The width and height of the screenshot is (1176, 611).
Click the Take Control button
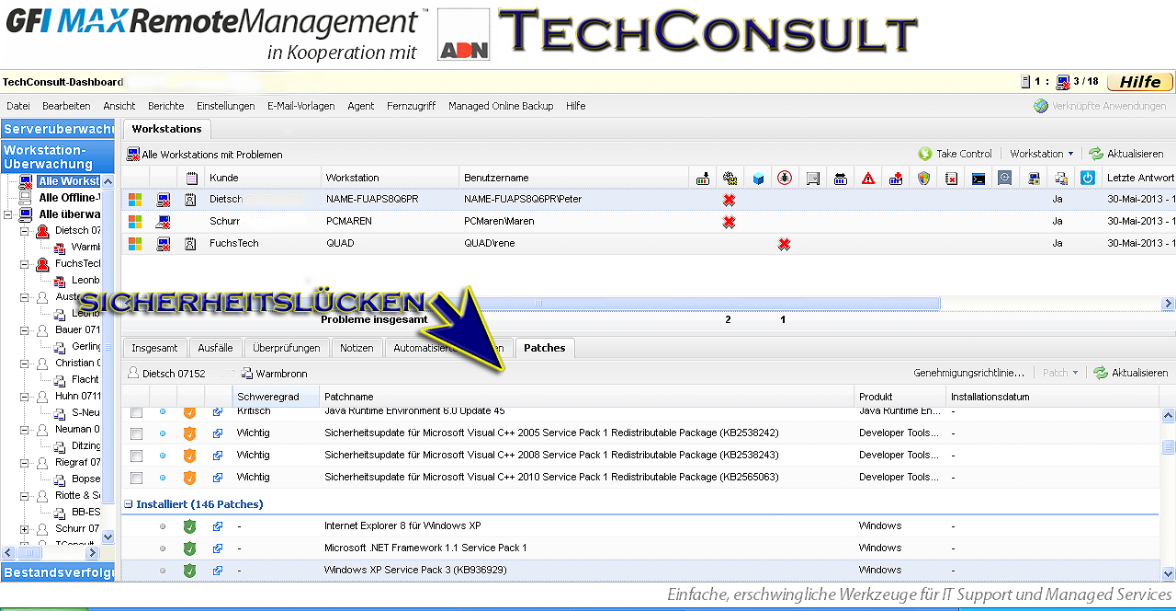[955, 154]
